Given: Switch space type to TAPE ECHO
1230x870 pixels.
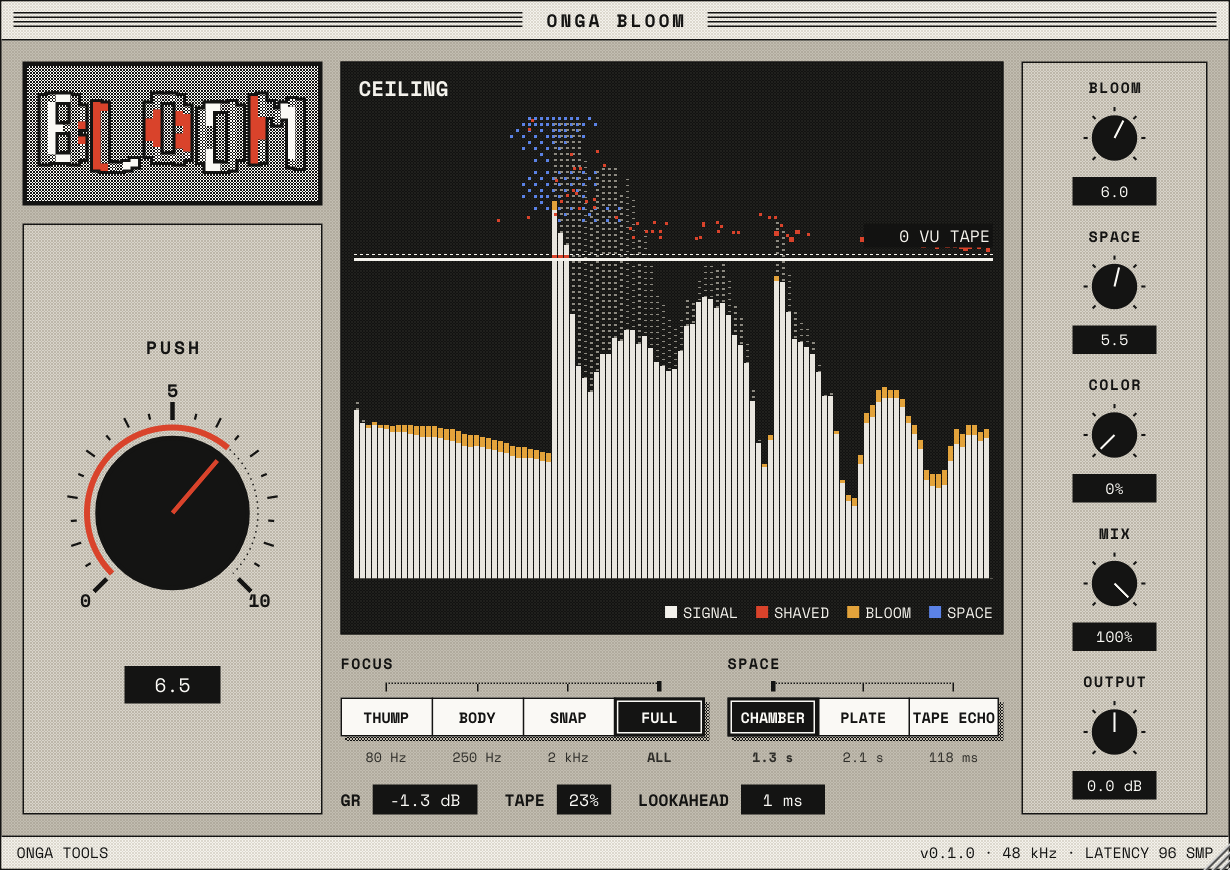Looking at the screenshot, I should 954,717.
